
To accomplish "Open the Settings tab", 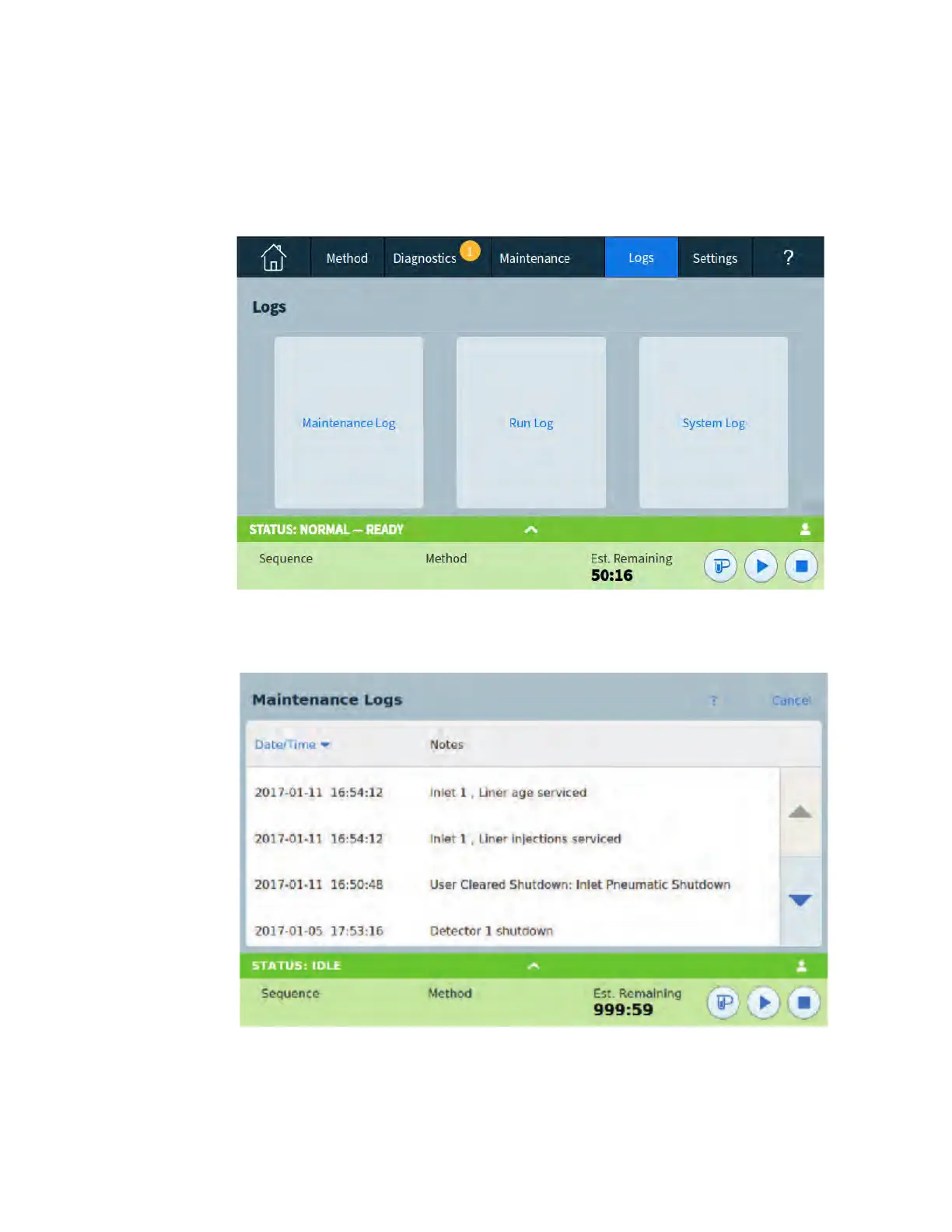I will tap(715, 258).
